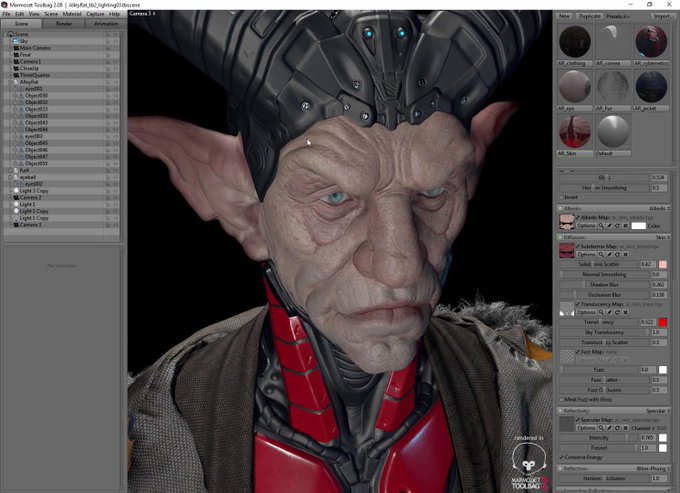Click the Duplicate material button
Screen dimensions: 680x493
pos(590,16)
